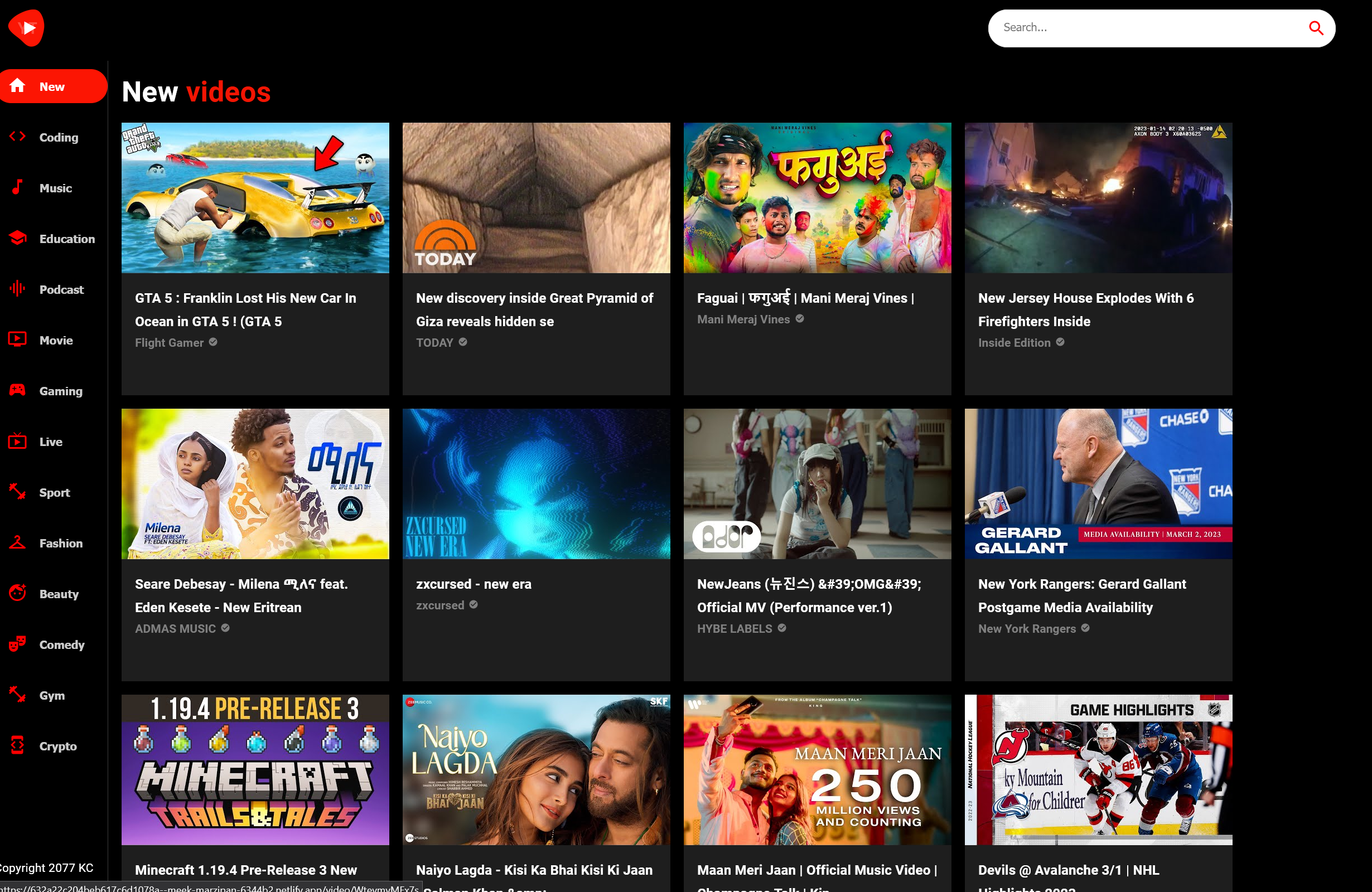Switch to the New tab in sidebar
The width and height of the screenshot is (1372, 892).
point(52,86)
